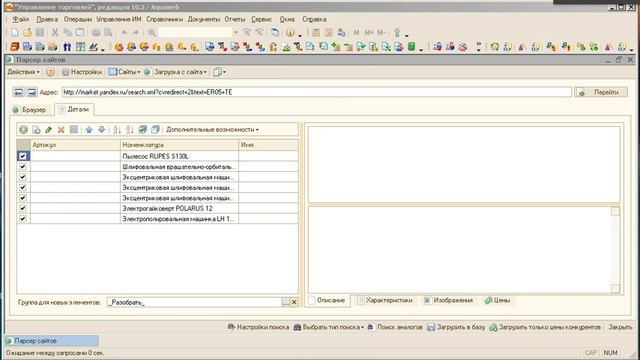640x360 pixels.
Task: Uncheck the Шлифовальная вращательно-орбитальная row checkbox
Action: click(x=23, y=167)
